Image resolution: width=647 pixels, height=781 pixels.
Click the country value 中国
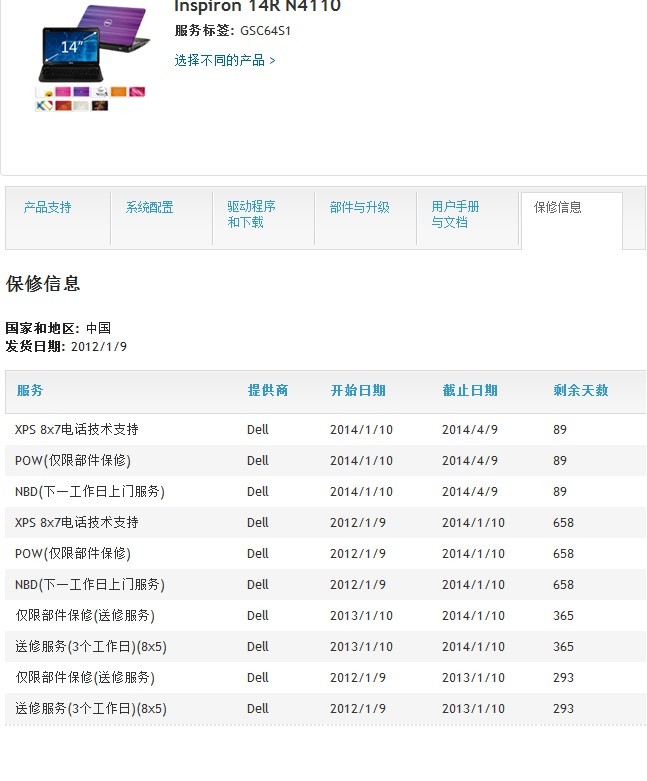[99, 328]
